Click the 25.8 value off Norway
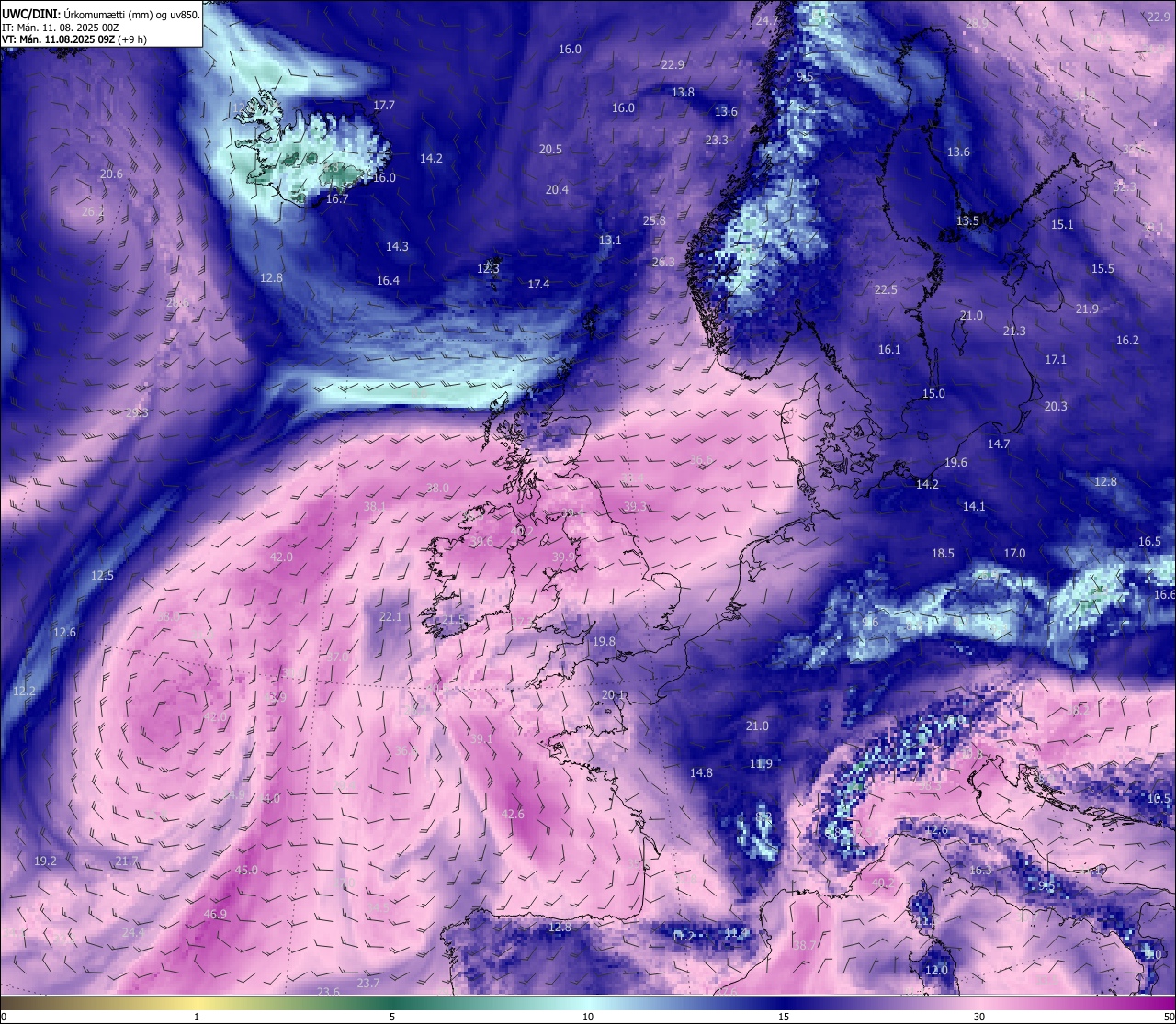 pos(654,221)
